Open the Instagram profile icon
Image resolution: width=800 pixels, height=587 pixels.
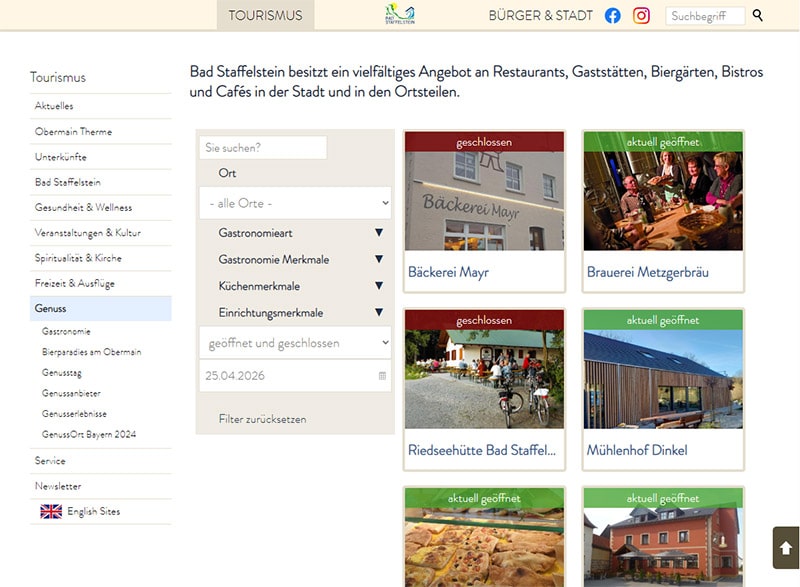coord(642,16)
